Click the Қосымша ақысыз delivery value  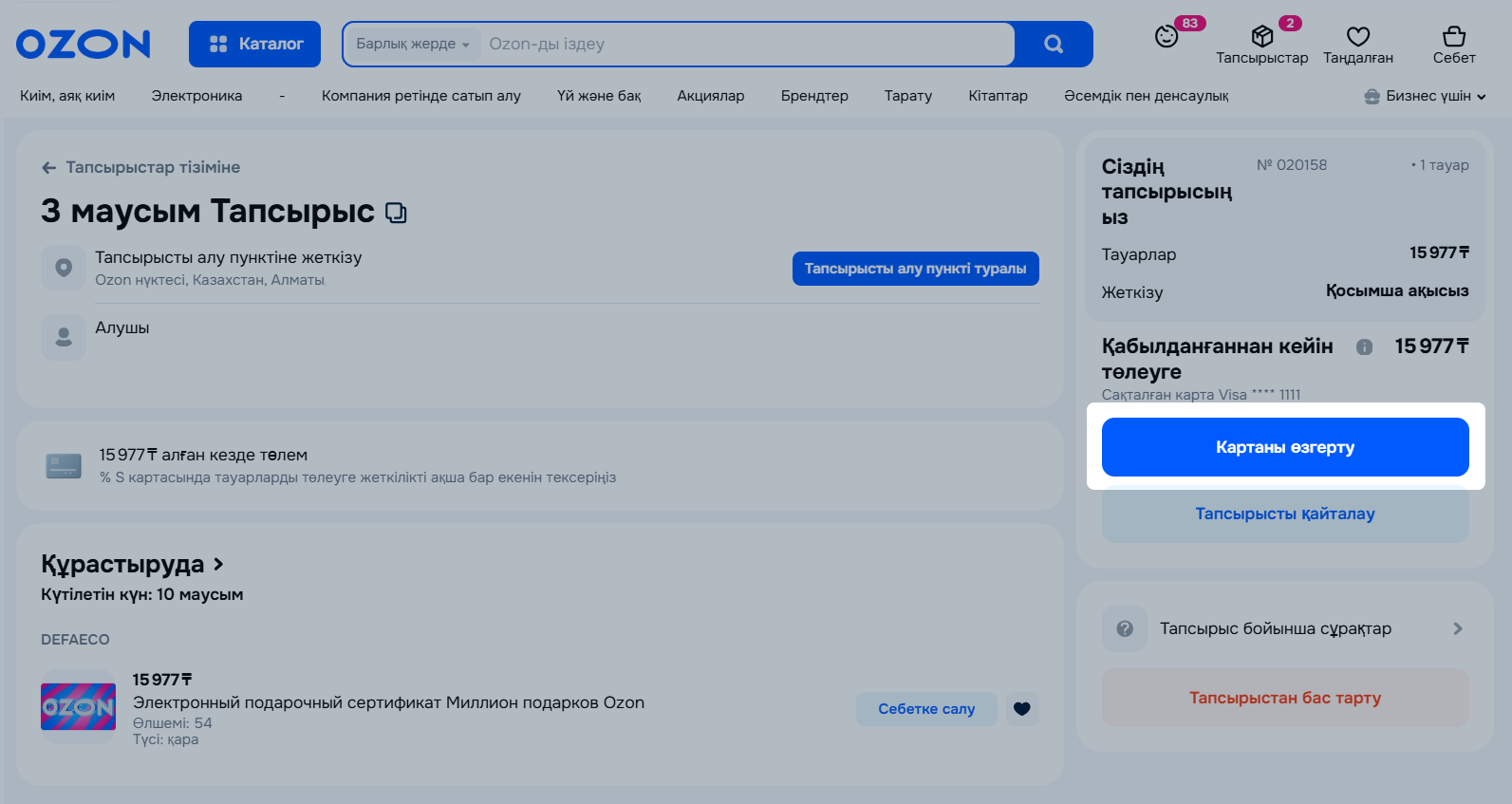[x=1397, y=290]
